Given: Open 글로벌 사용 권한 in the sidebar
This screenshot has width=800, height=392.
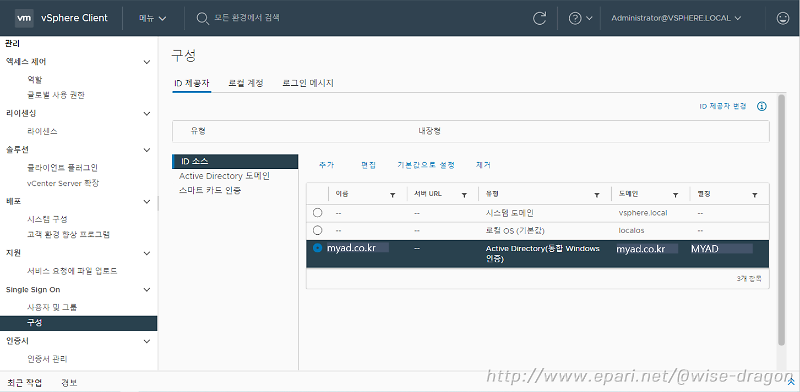Looking at the screenshot, I should coord(56,95).
